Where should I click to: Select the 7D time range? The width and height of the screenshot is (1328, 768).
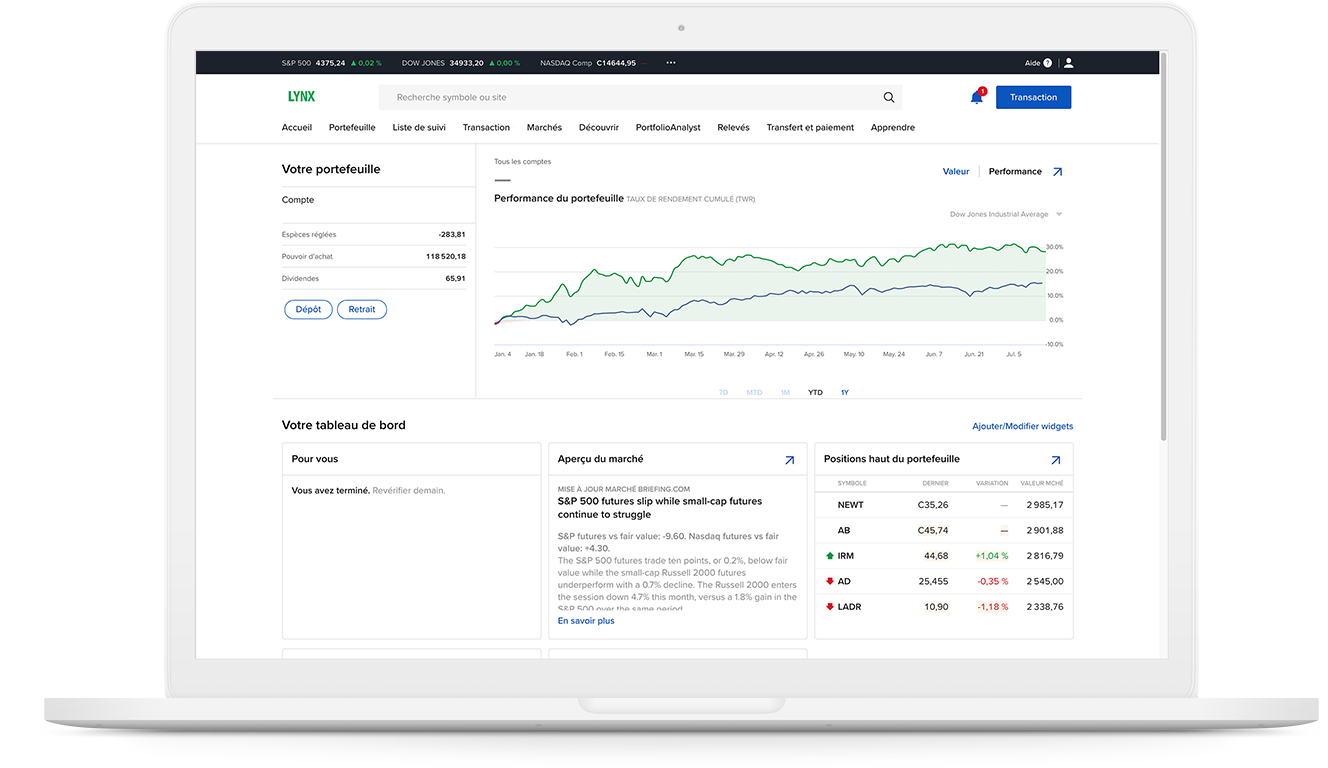pyautogui.click(x=723, y=393)
